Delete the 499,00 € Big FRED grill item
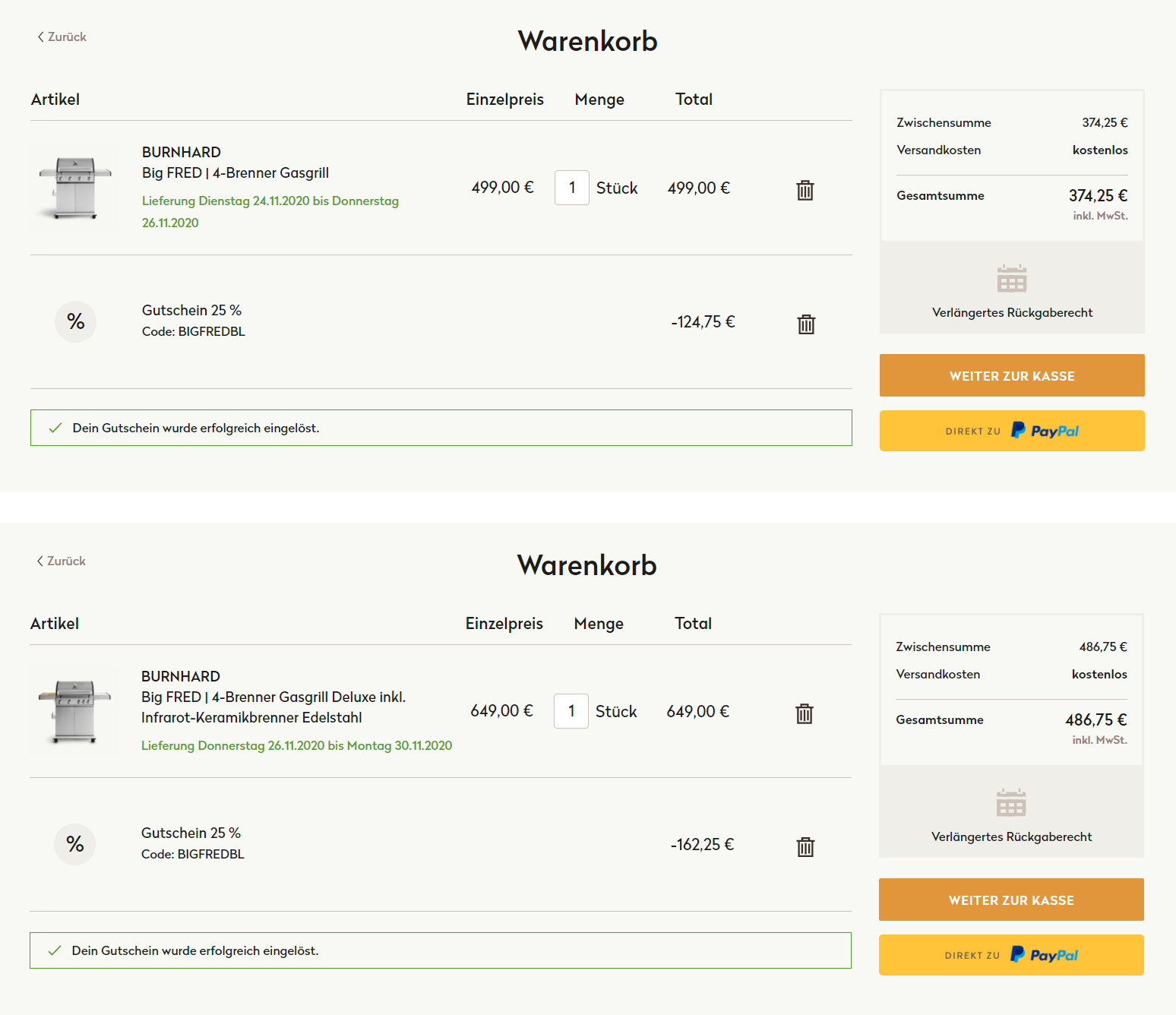 pyautogui.click(x=805, y=190)
